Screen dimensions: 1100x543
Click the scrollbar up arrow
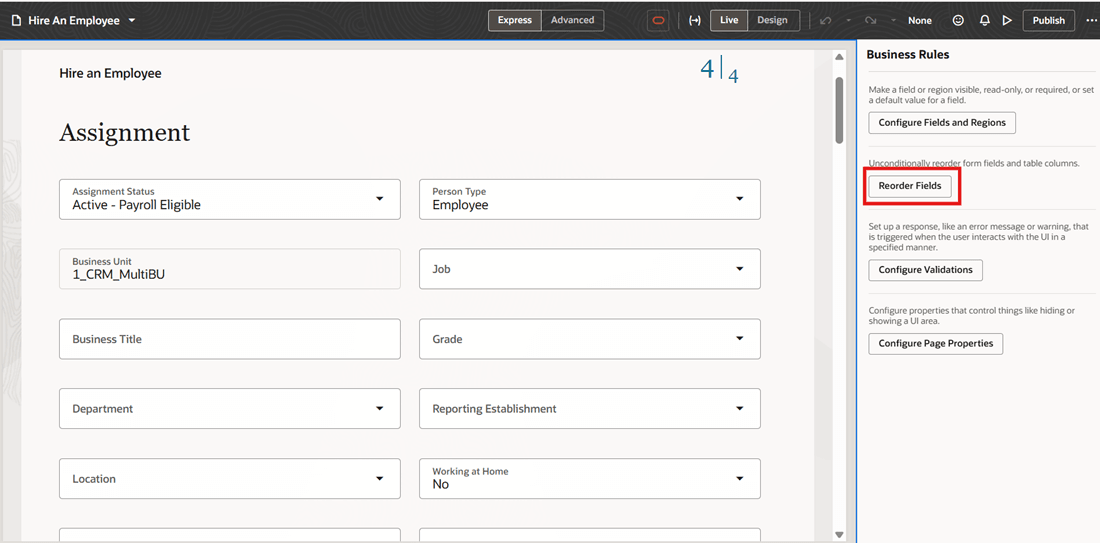[x=839, y=58]
